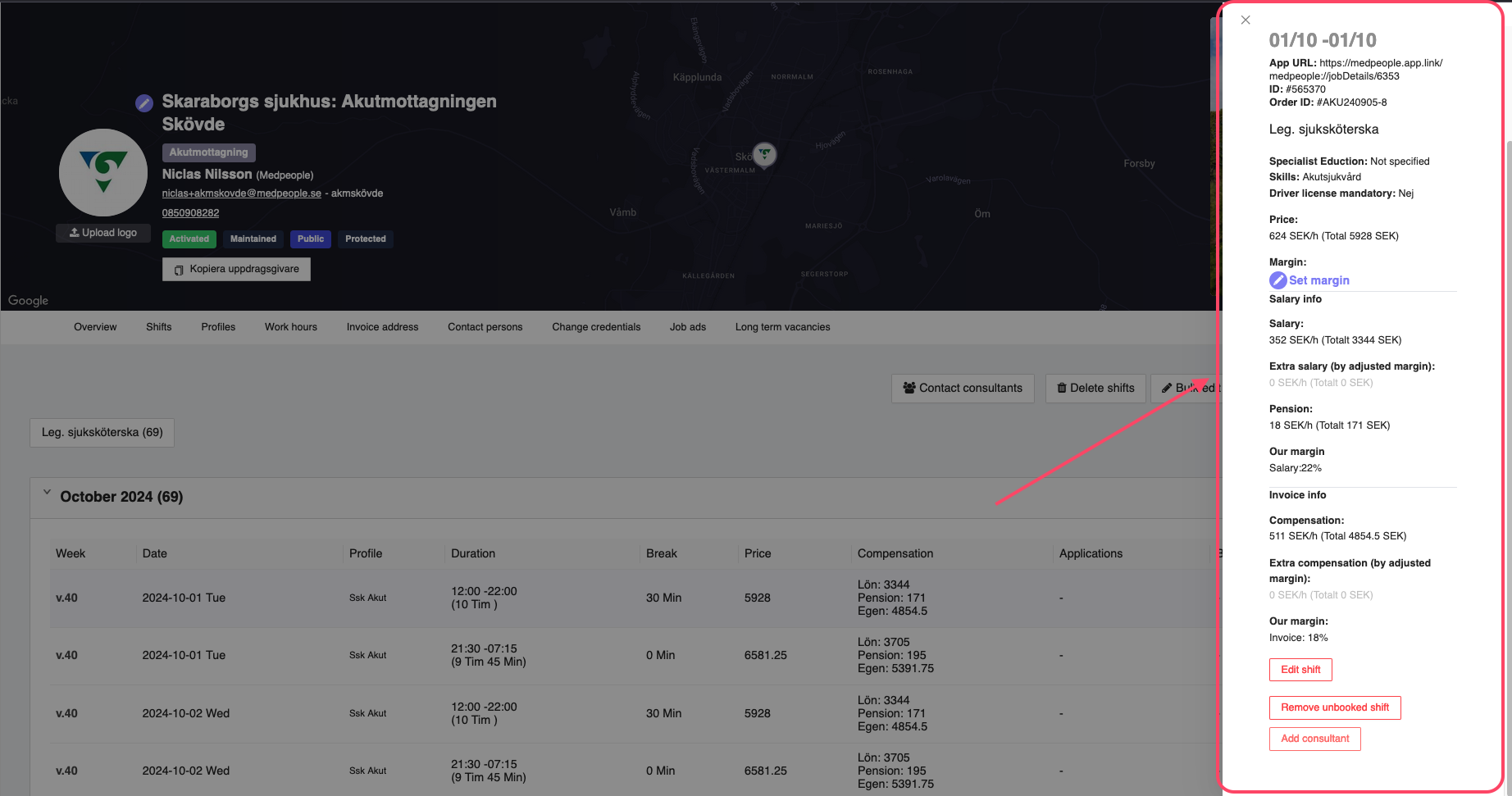Viewport: 1512px width, 796px height.
Task: Open the Long term vacancies tab
Action: tap(782, 326)
